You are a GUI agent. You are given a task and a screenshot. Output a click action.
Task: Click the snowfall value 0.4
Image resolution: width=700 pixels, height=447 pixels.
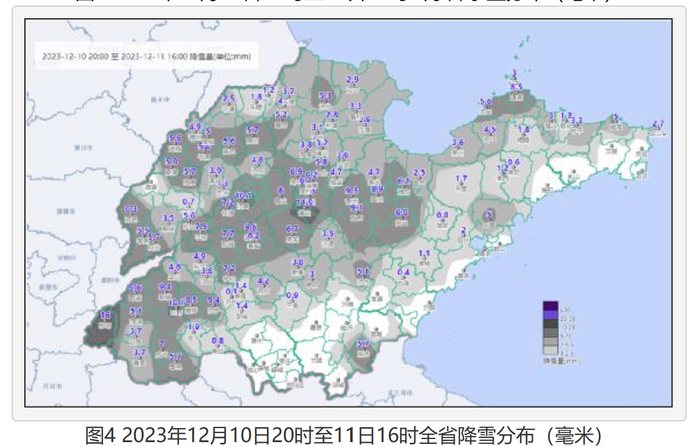pos(404,272)
